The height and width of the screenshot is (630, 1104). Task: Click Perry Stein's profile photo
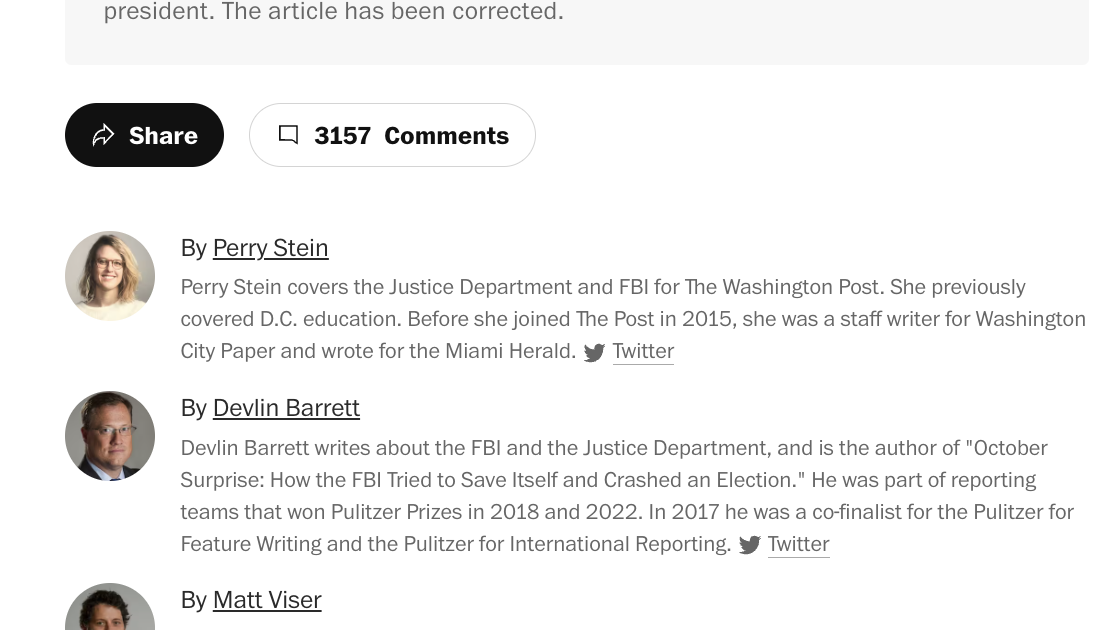click(110, 276)
